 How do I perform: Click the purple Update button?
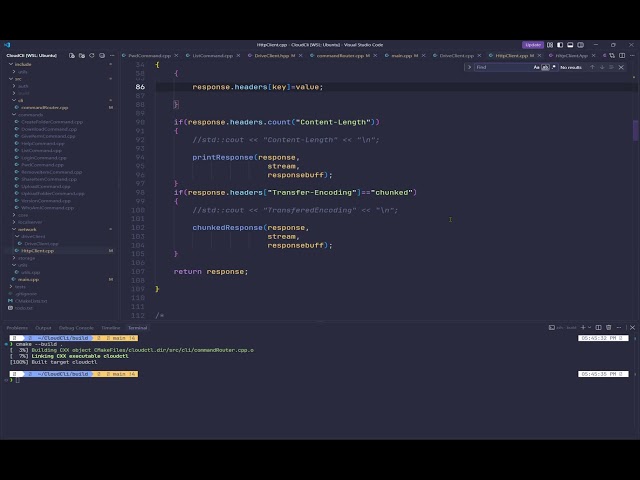pyautogui.click(x=533, y=45)
